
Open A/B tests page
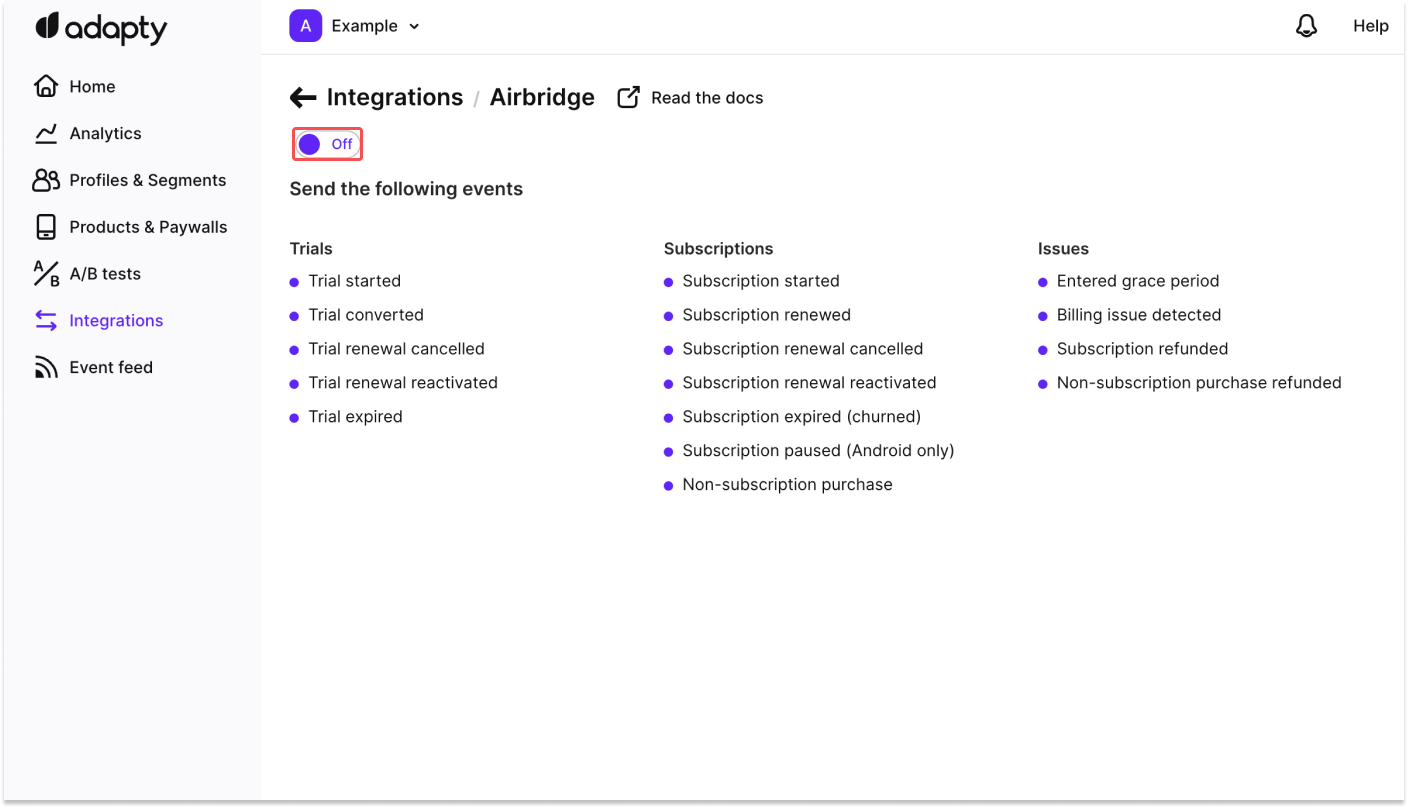tap(105, 274)
